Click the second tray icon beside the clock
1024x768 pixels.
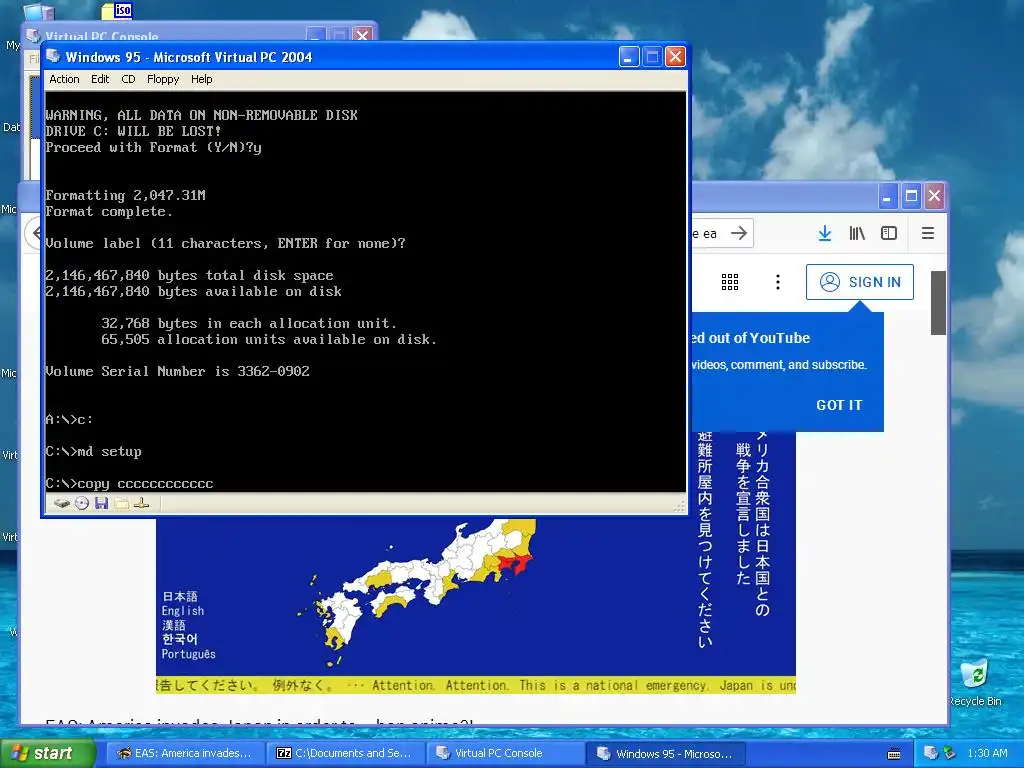coord(950,753)
